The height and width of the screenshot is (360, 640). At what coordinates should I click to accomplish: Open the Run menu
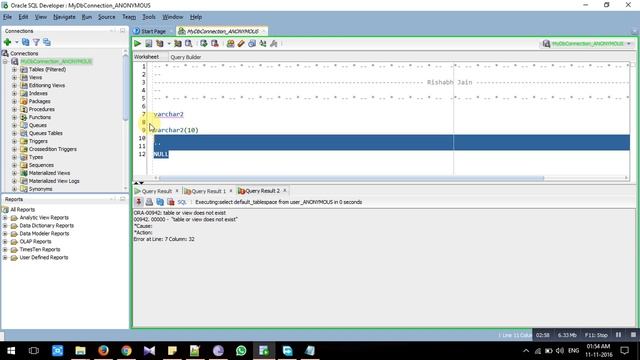pyautogui.click(x=87, y=17)
